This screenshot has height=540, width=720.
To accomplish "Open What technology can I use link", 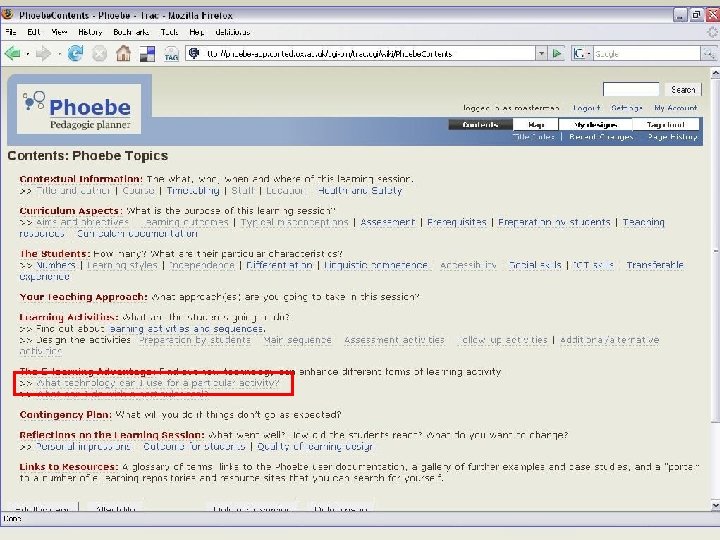I will [x=158, y=383].
